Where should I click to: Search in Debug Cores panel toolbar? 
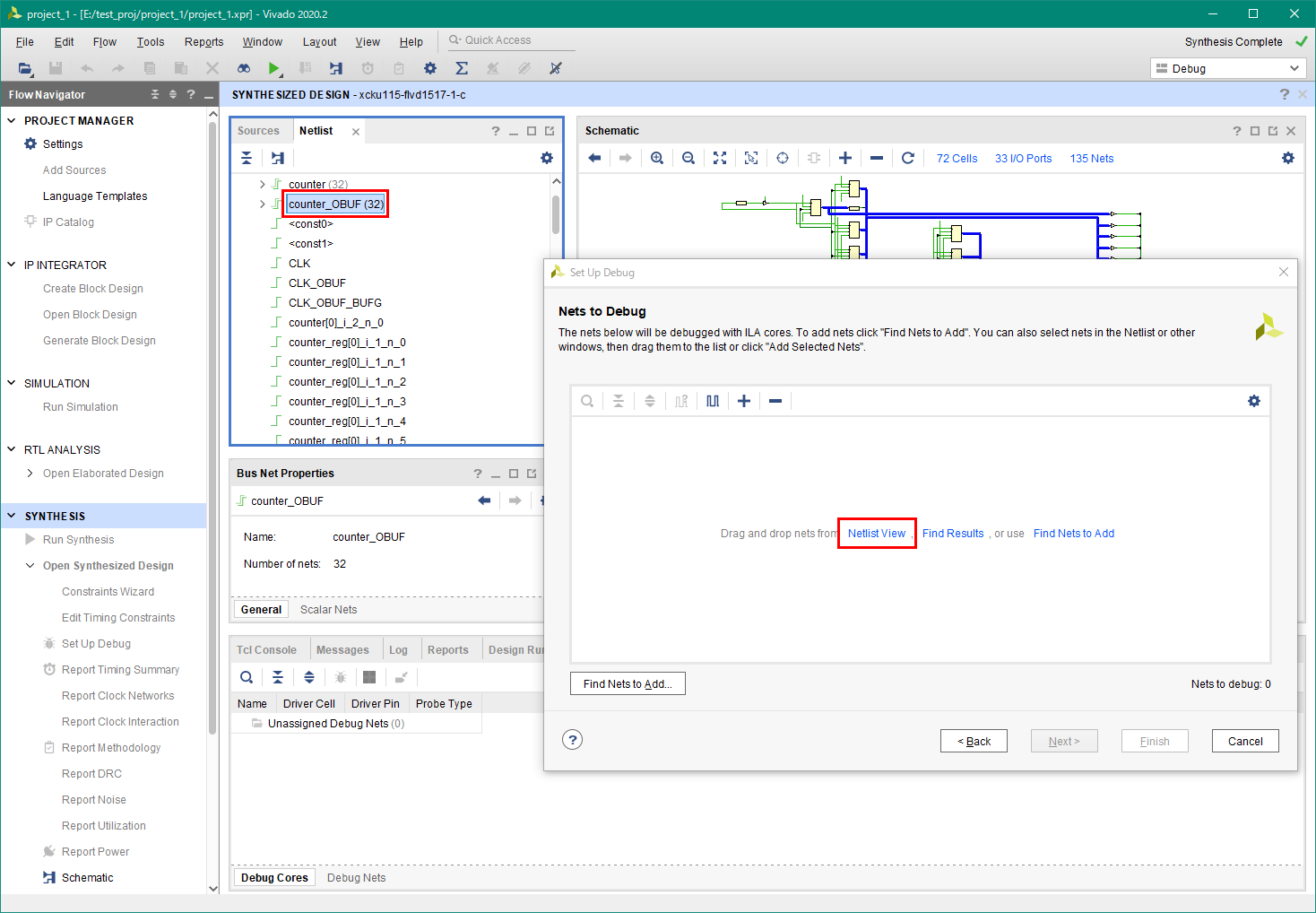pyautogui.click(x=247, y=677)
